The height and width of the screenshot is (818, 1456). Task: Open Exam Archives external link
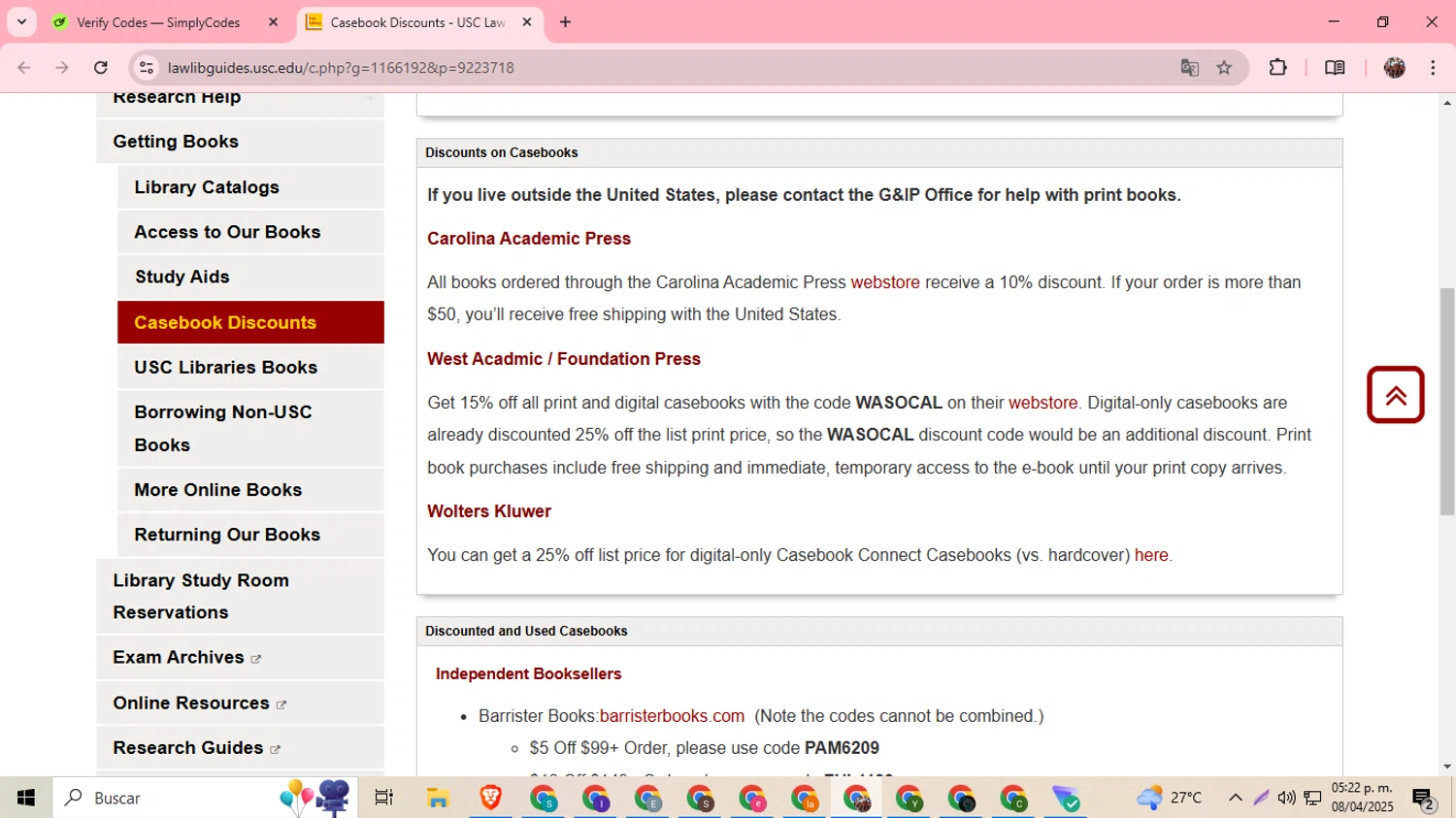[240, 657]
